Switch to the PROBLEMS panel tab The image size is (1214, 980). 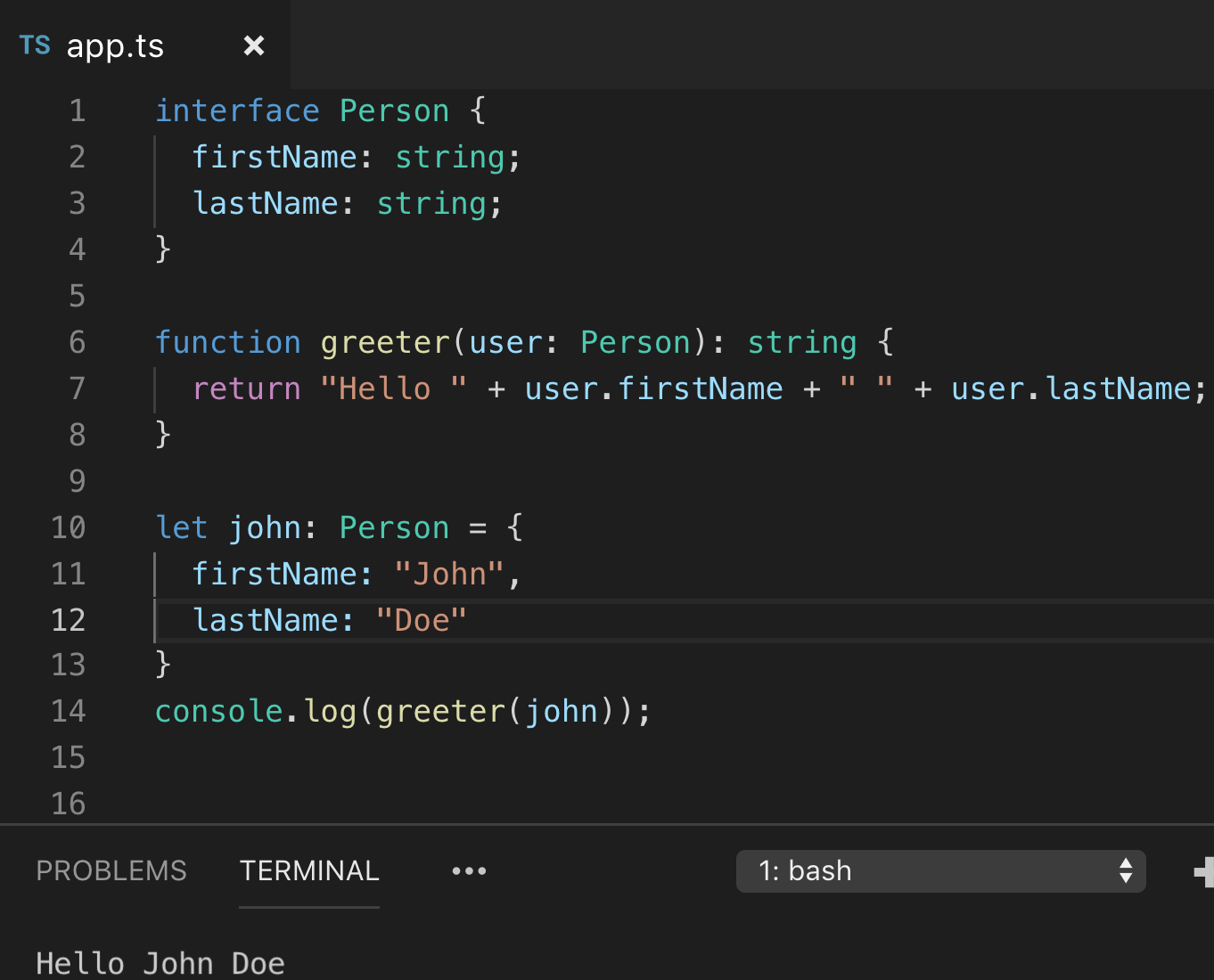[111, 870]
